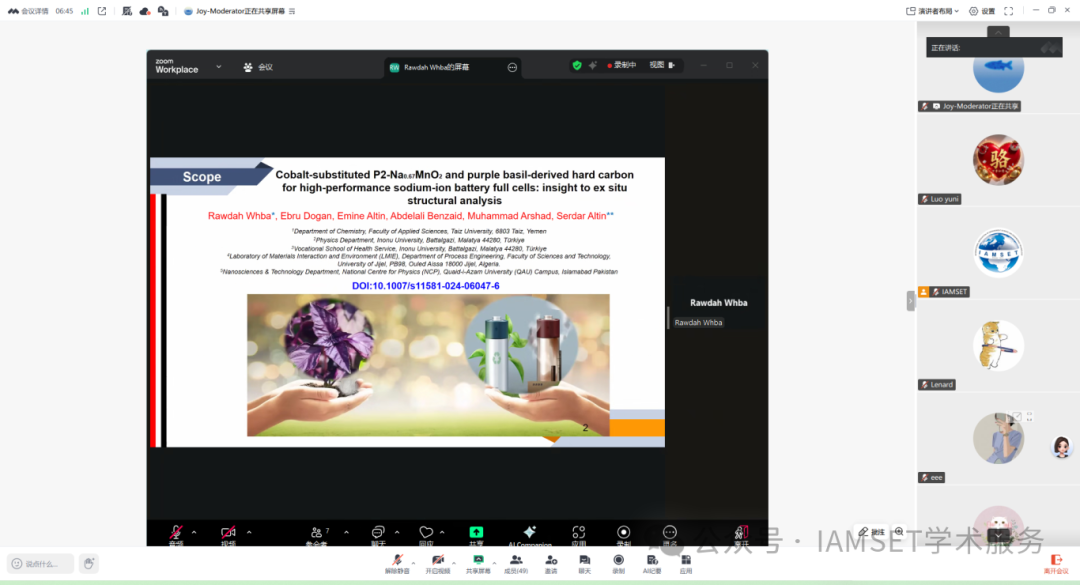The height and width of the screenshot is (585, 1080).
Task: Toggle mute in the Zoom Workplace toolbar
Action: click(176, 534)
